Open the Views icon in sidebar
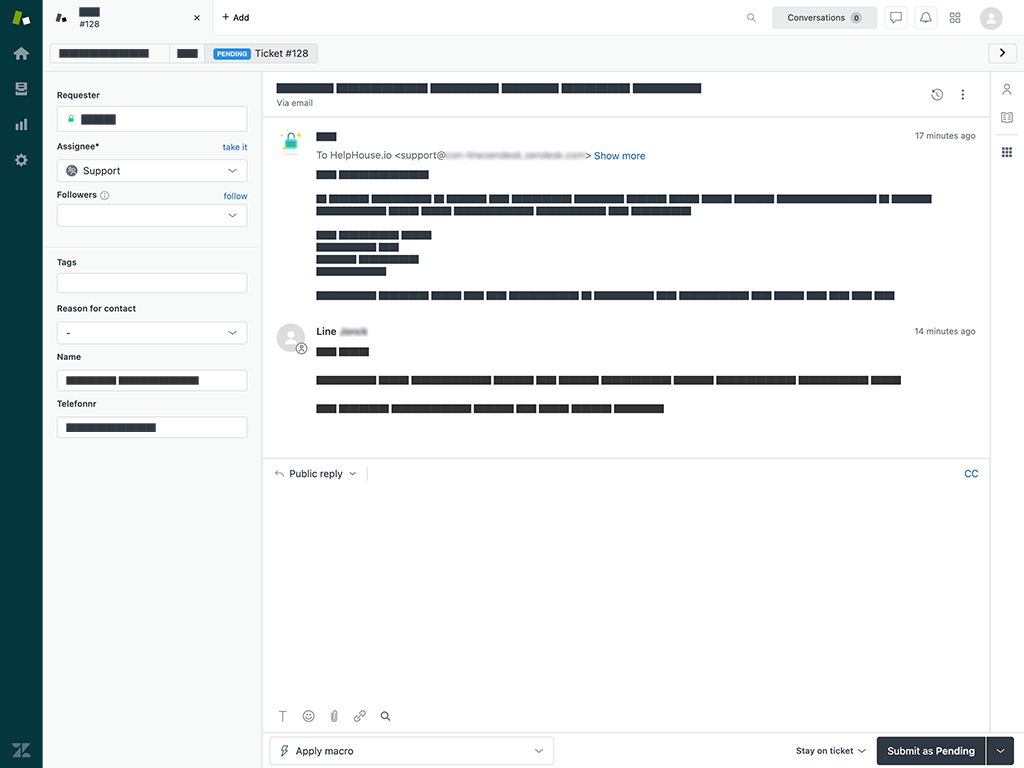Image resolution: width=1024 pixels, height=768 pixels. [21, 89]
